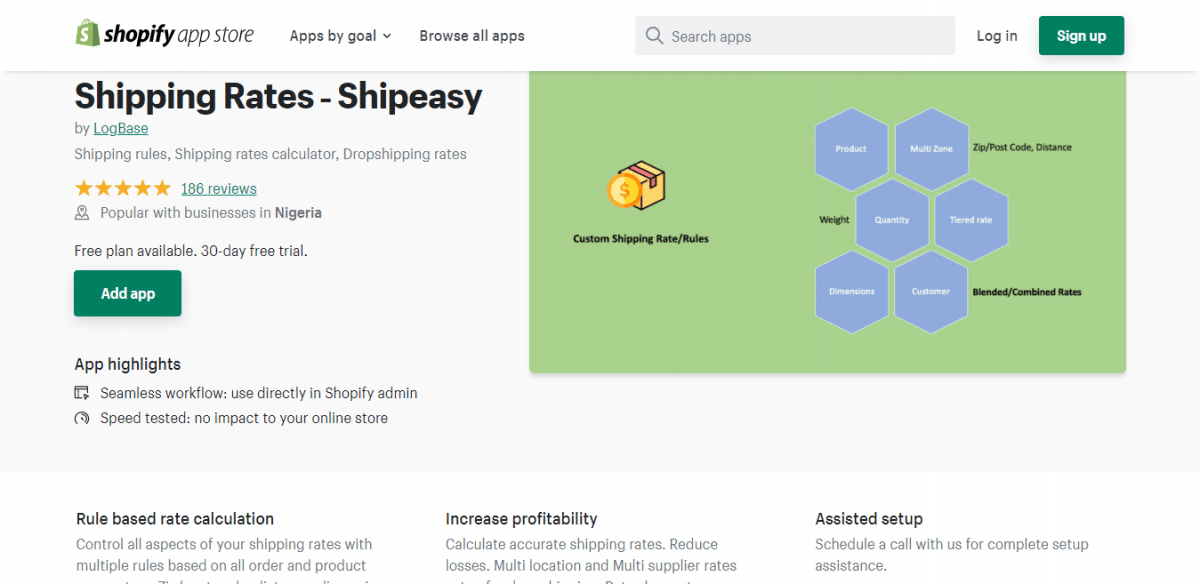Type in the Search apps field
Screen dimensions: 1200x584
tap(800, 36)
